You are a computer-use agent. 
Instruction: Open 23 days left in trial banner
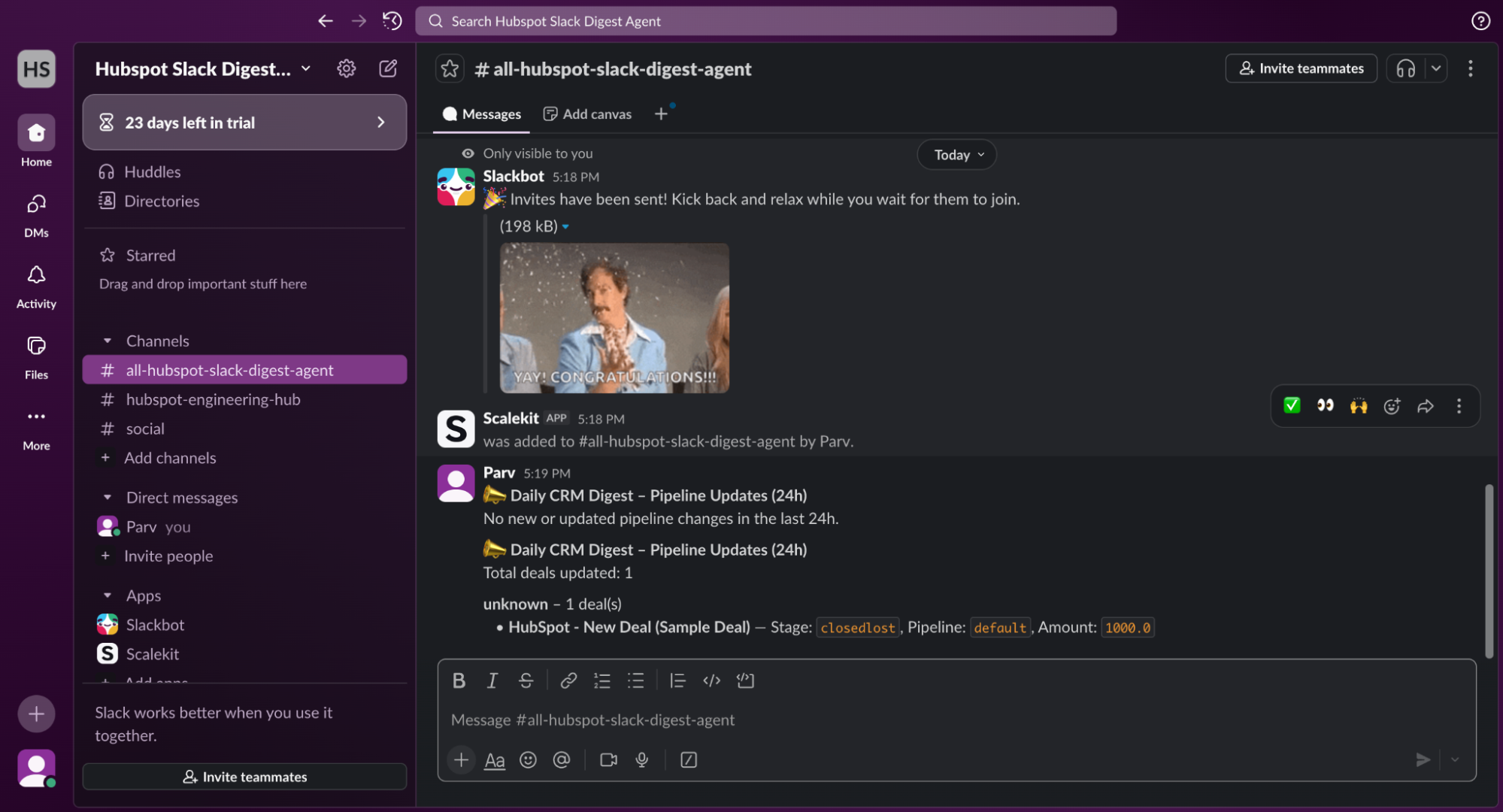pyautogui.click(x=244, y=123)
